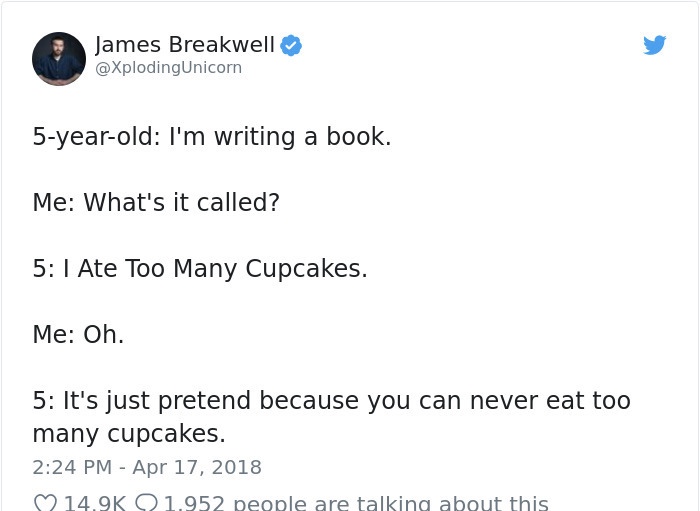Click the word 'never' in the tweet

point(504,401)
